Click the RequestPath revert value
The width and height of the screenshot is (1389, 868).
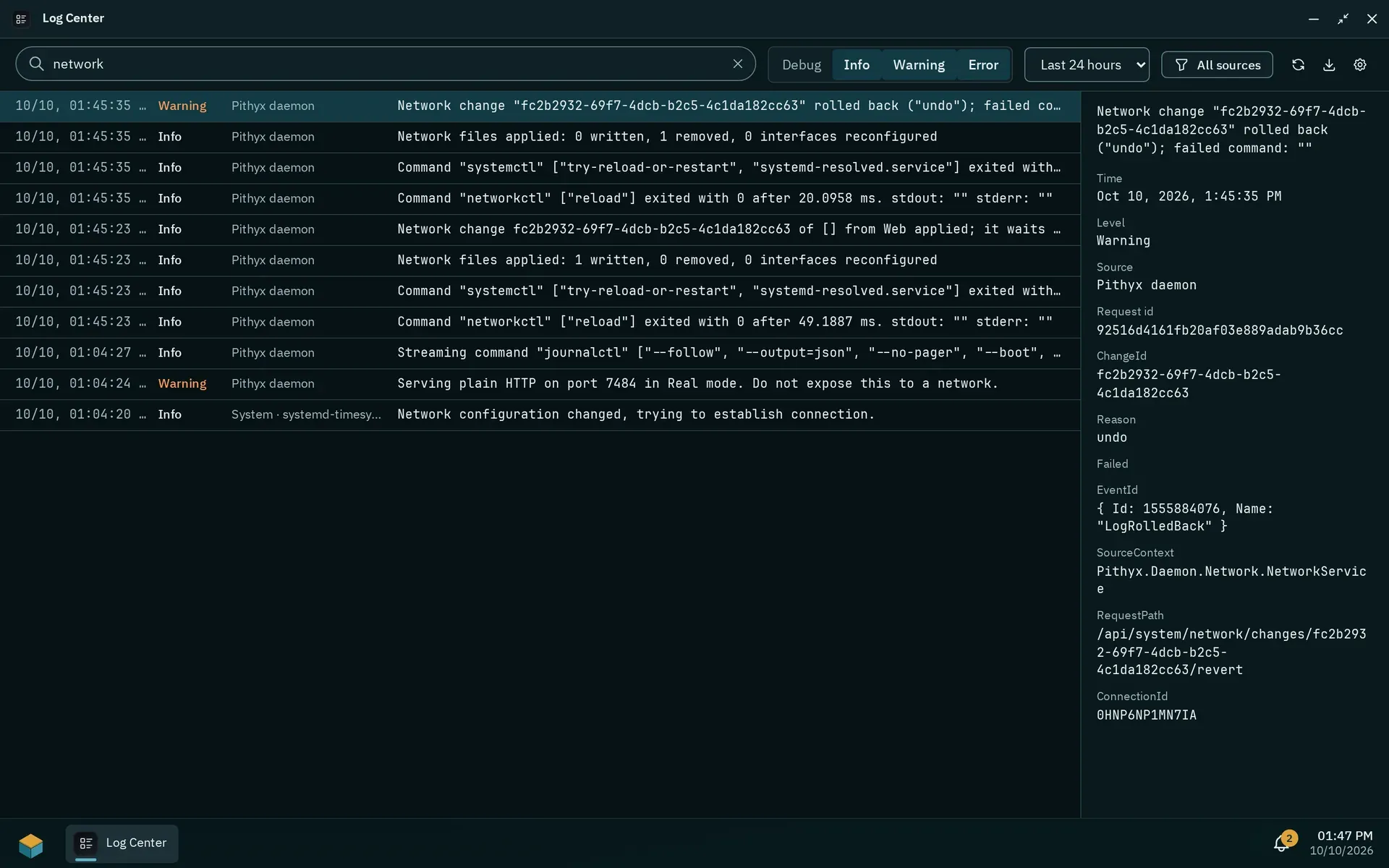point(1231,652)
